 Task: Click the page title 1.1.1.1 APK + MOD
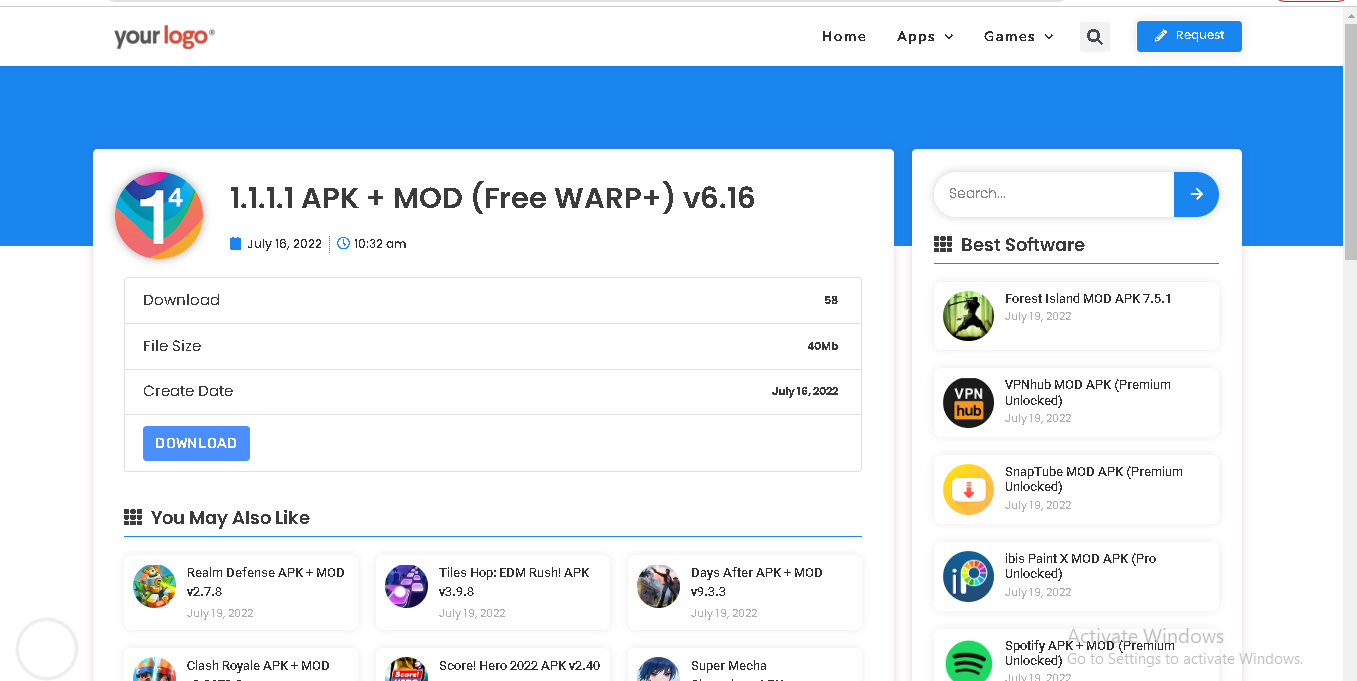(492, 198)
